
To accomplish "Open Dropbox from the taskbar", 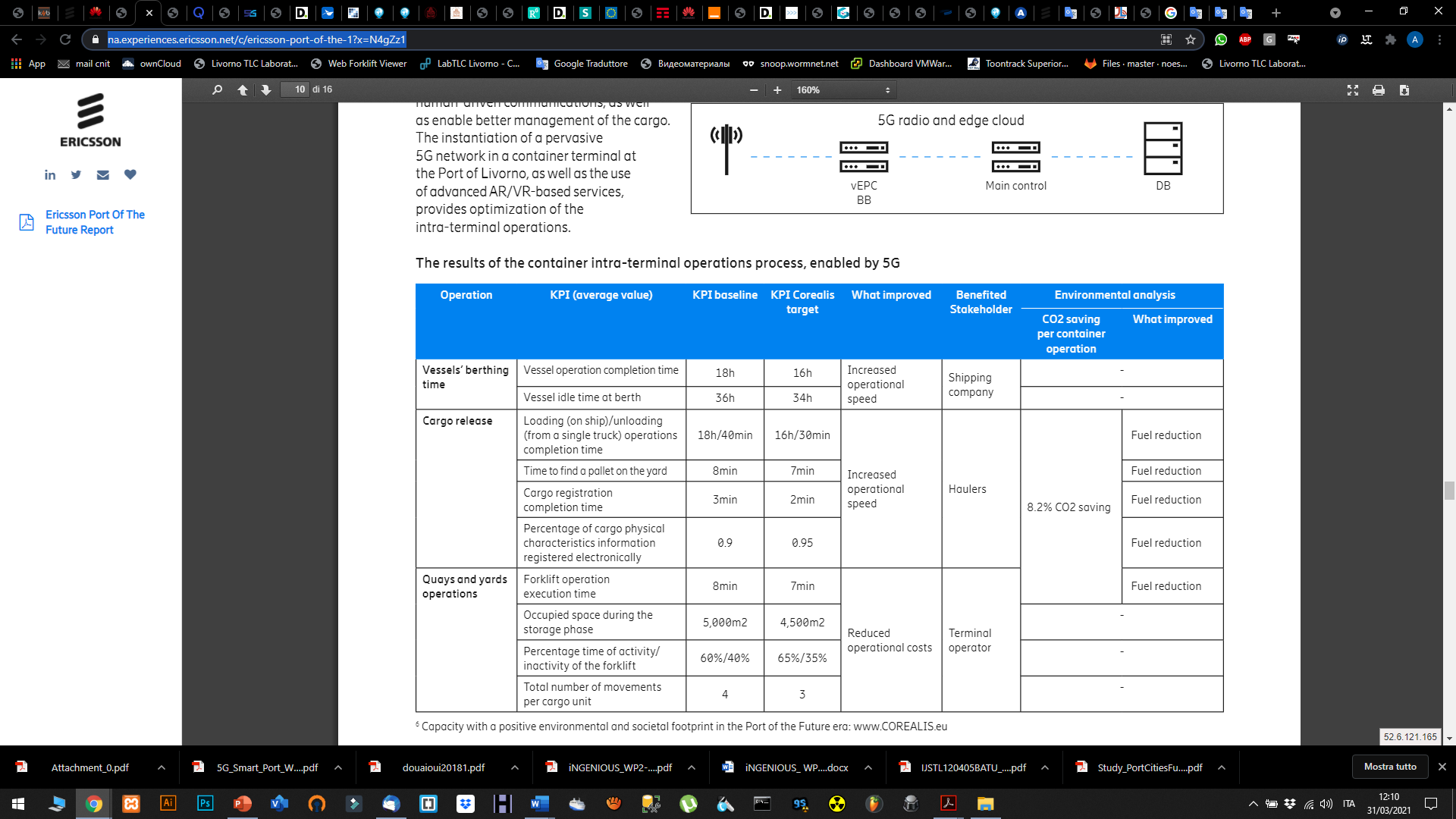I will coord(466,804).
